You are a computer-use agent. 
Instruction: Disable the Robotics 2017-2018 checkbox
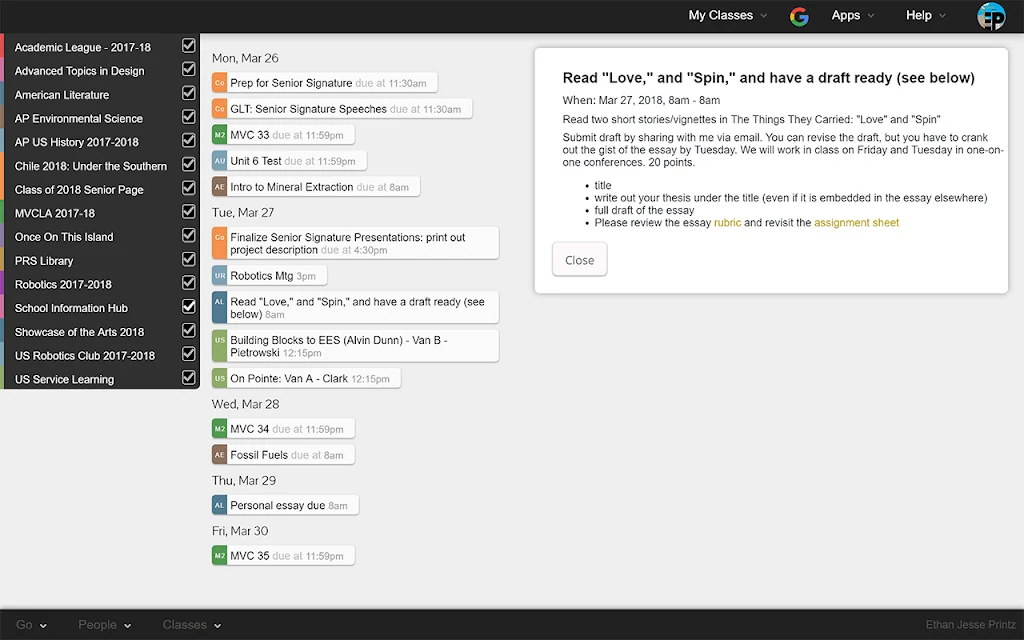pos(189,283)
